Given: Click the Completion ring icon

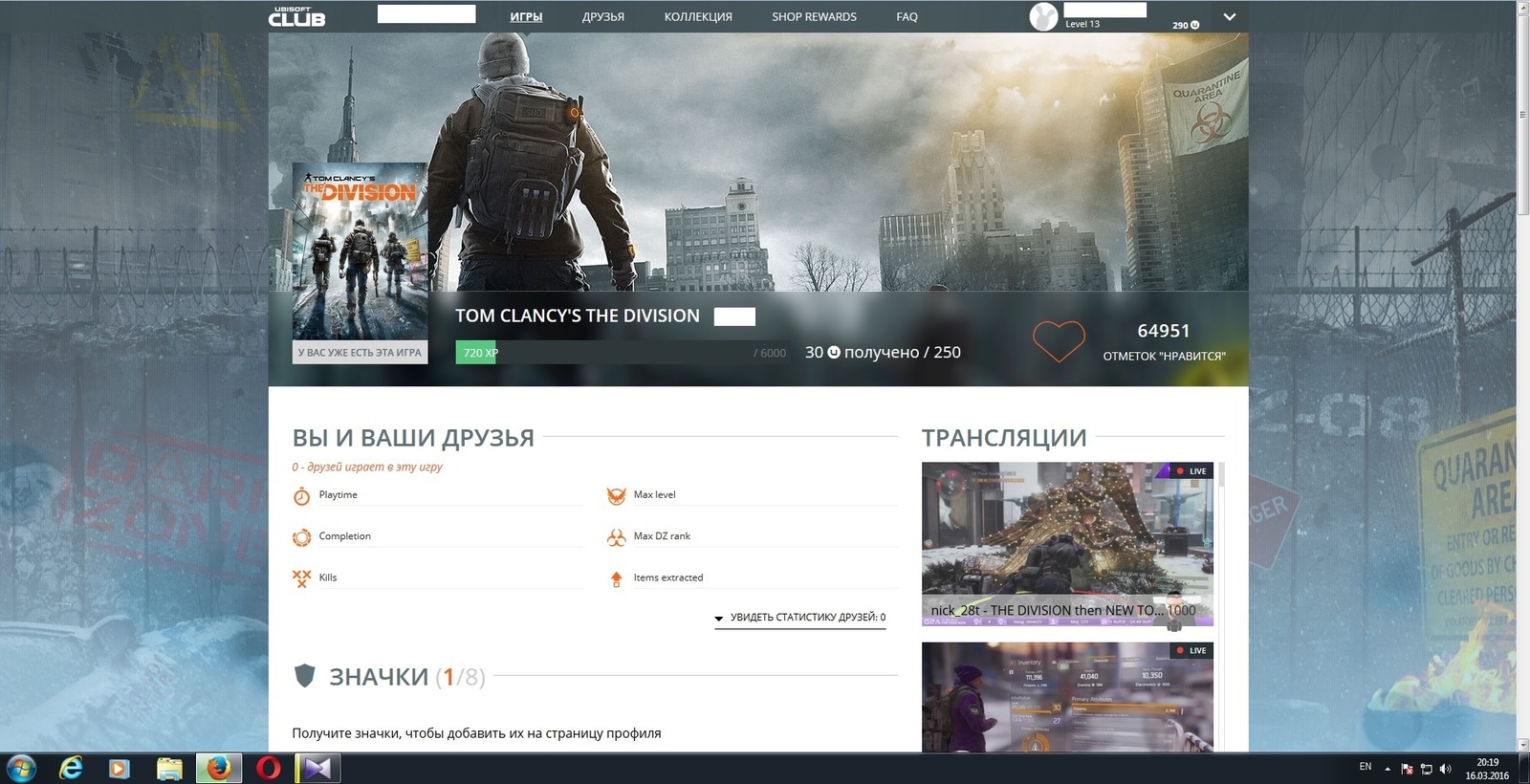Looking at the screenshot, I should (301, 537).
